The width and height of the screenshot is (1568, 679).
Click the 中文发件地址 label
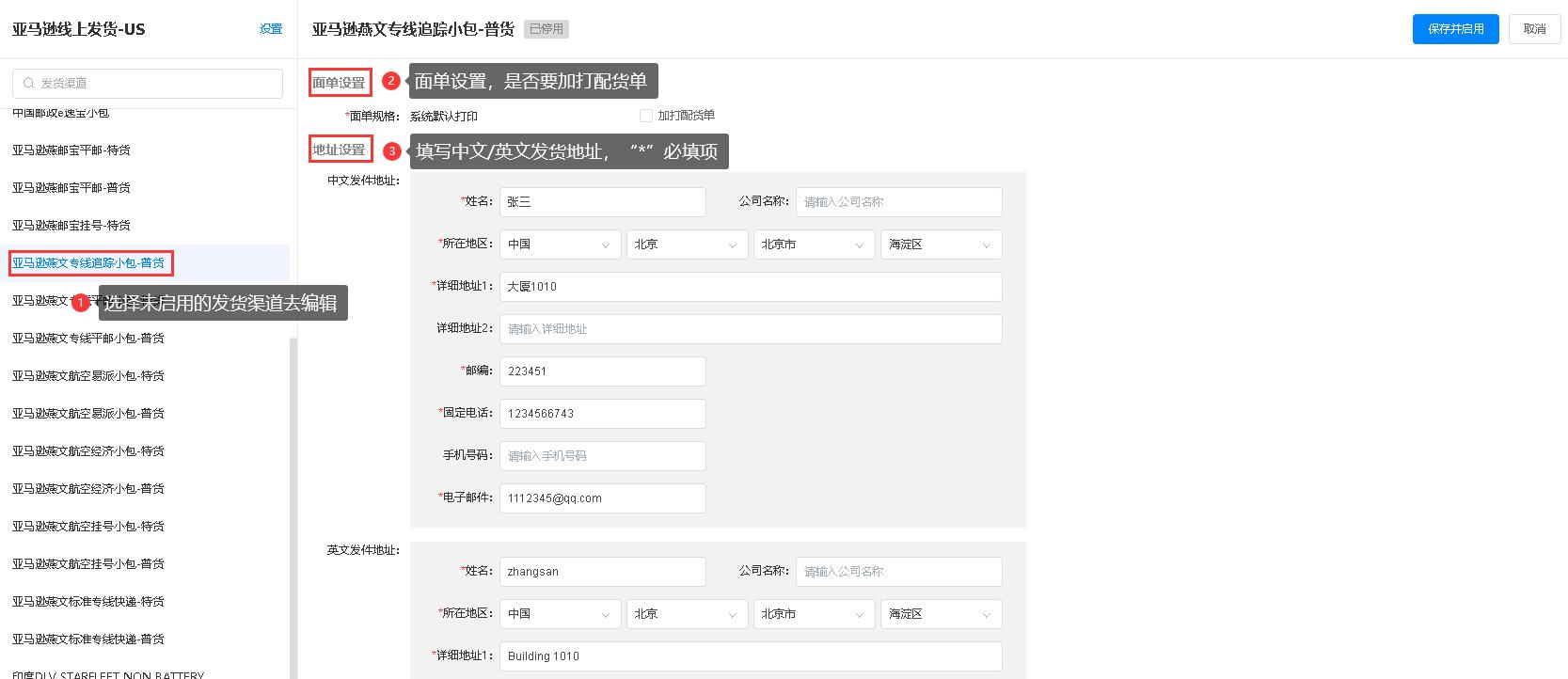coord(363,181)
